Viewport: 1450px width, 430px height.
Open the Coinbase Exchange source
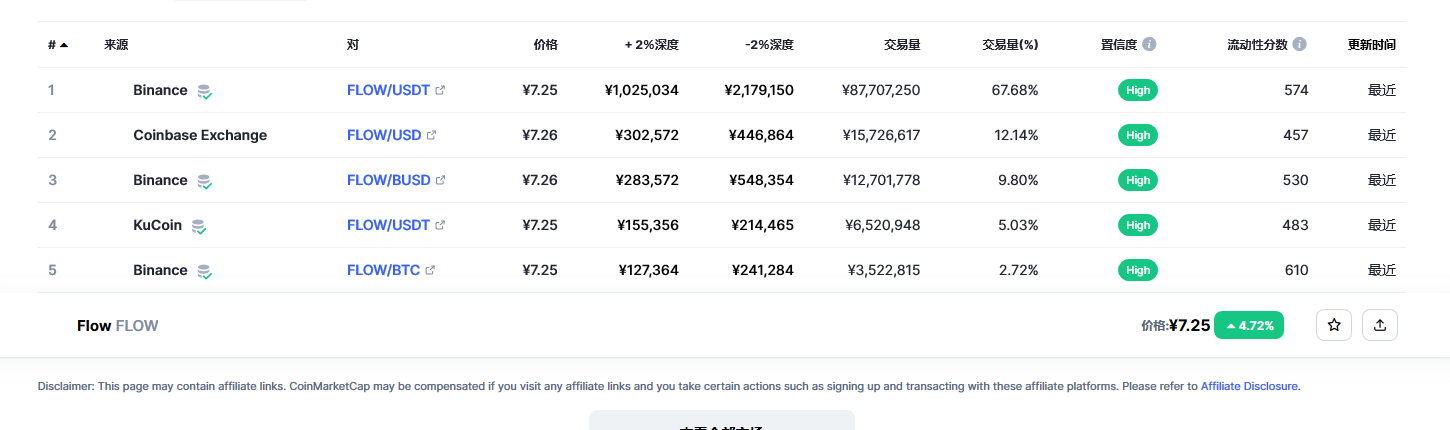[x=200, y=135]
